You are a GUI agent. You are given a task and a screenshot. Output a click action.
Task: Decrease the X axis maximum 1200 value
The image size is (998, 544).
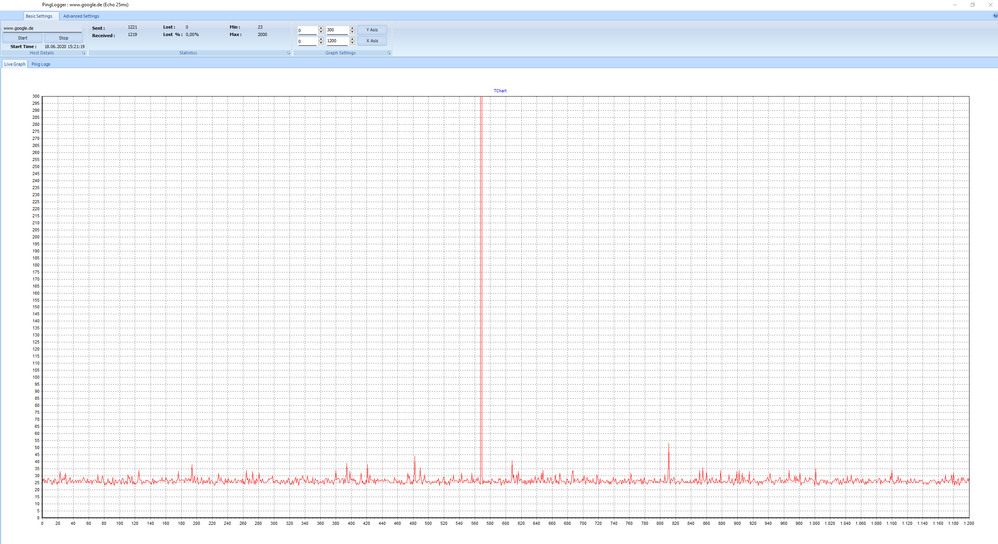click(352, 43)
